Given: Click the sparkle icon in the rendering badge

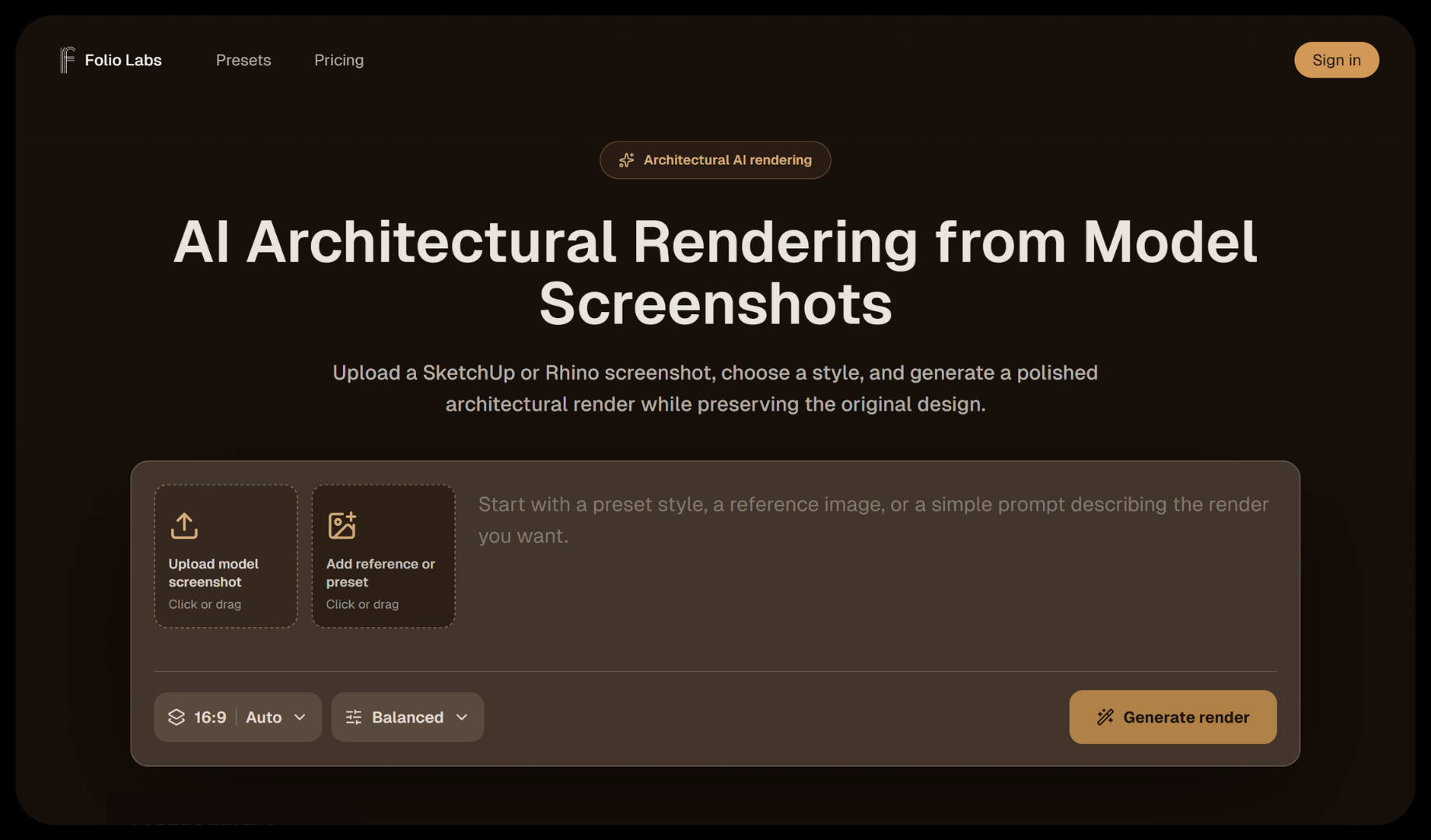Looking at the screenshot, I should click(x=627, y=160).
